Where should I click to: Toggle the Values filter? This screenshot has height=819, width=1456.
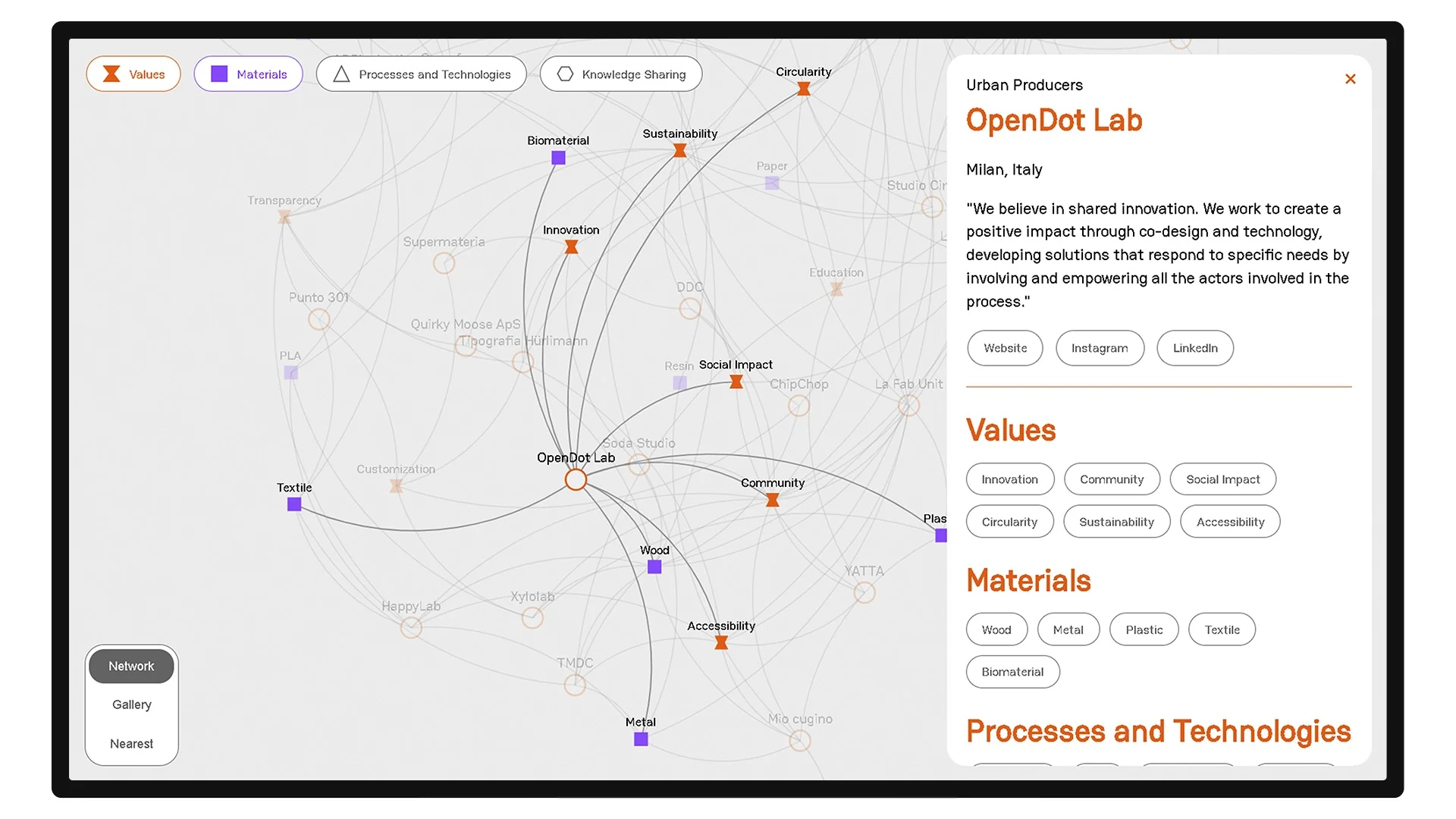(133, 74)
